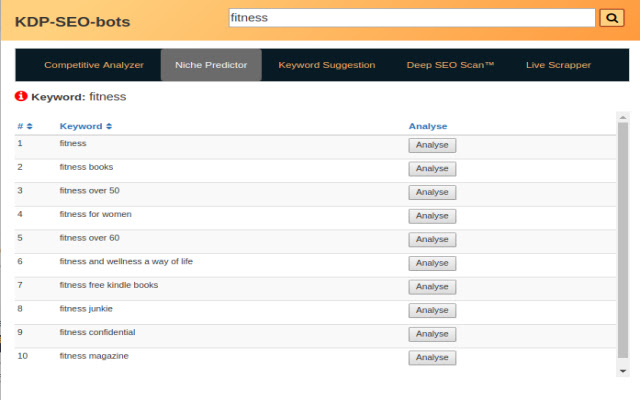Click the magnifying glass search icon
Image resolution: width=640 pixels, height=400 pixels.
click(610, 18)
